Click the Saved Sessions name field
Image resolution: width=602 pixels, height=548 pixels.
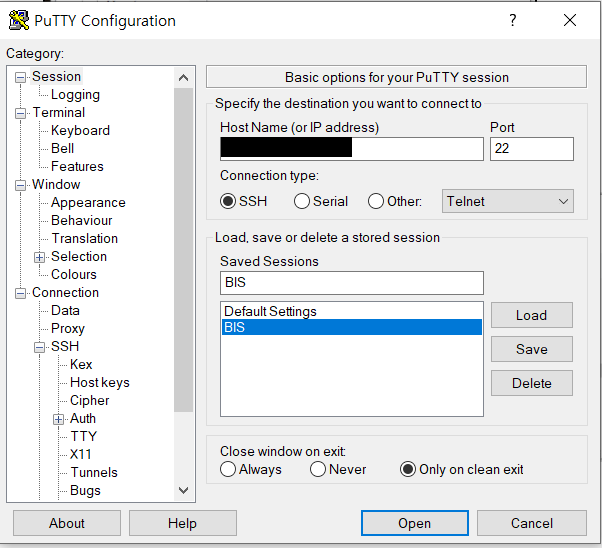352,283
